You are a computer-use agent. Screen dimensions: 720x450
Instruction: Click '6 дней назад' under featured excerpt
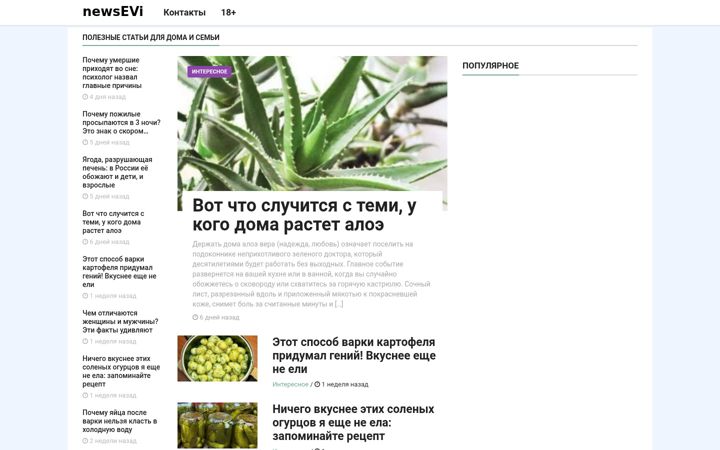(x=219, y=317)
